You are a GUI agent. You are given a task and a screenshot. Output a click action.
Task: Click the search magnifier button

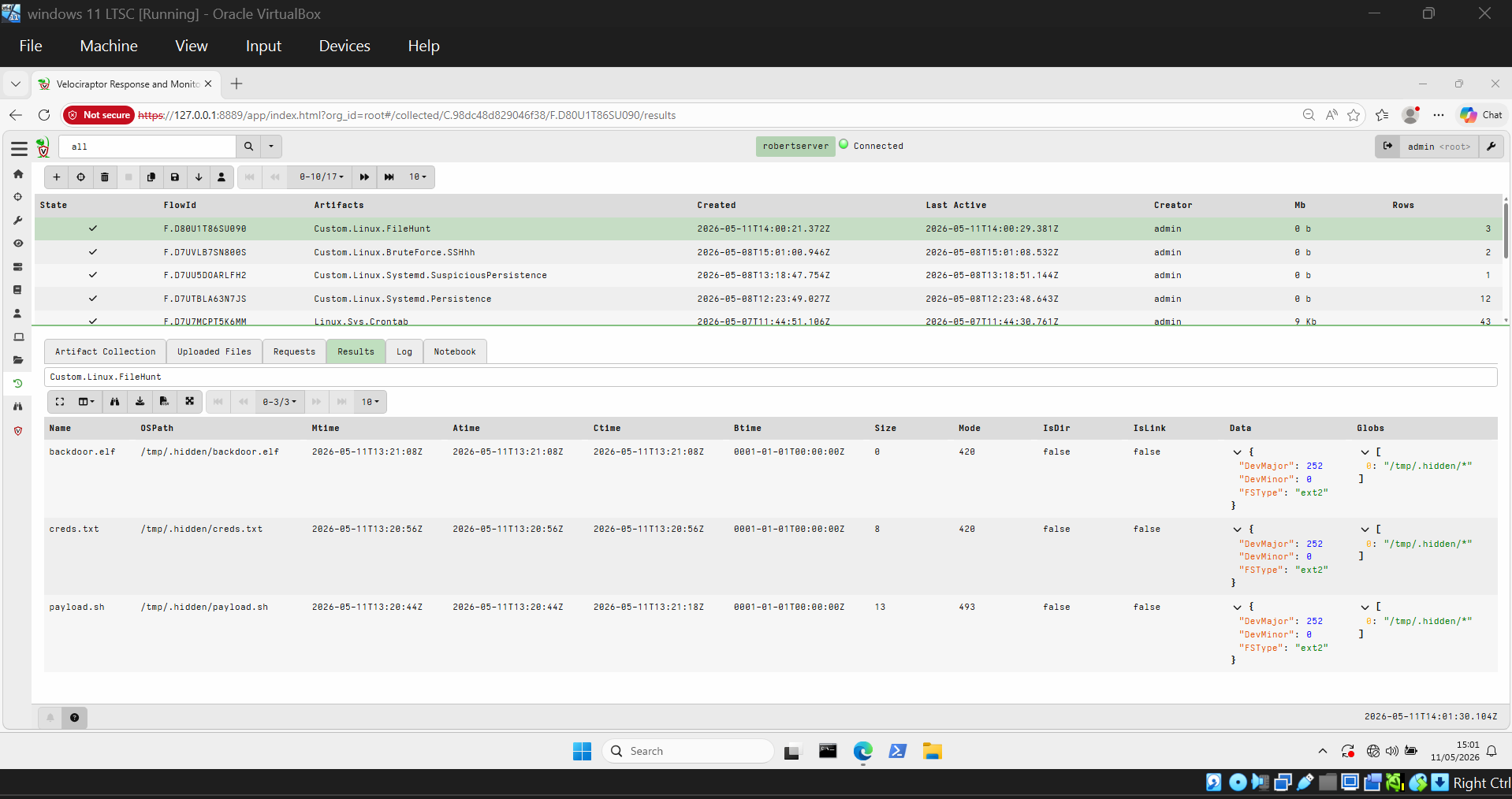(248, 147)
